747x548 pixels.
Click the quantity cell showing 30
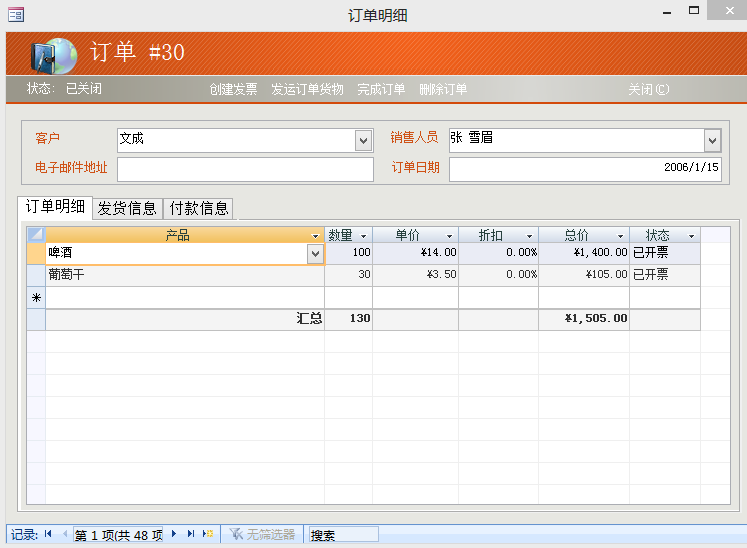tap(349, 275)
